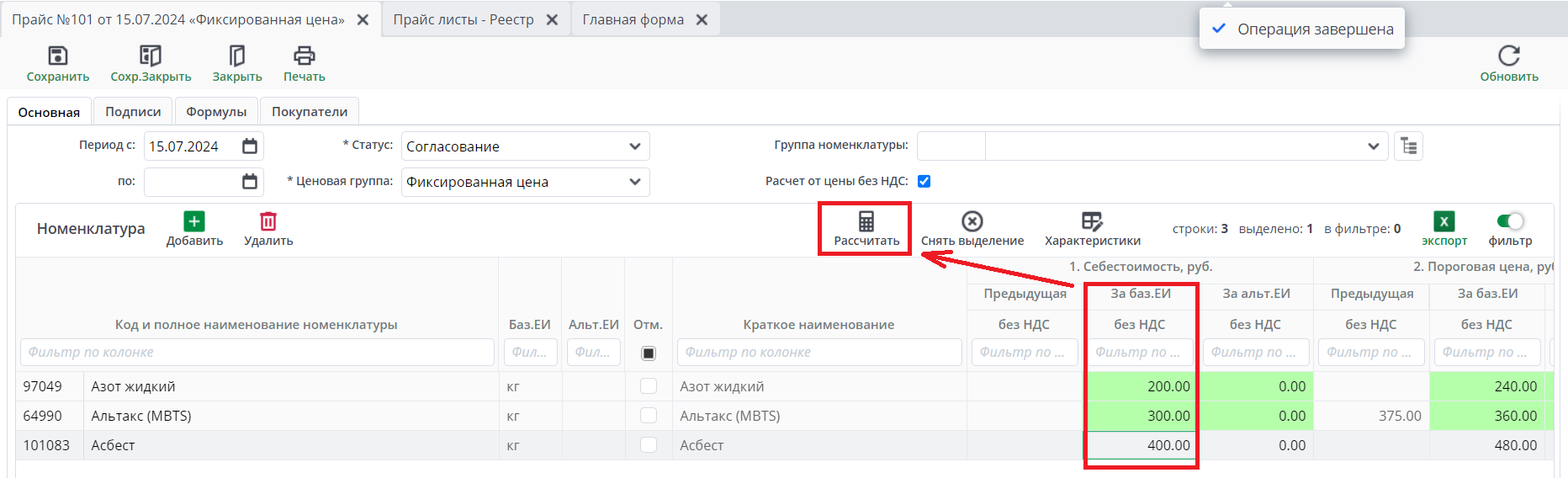Refresh the form with the Обновить icon
Viewport: 1568px width, 478px height.
pyautogui.click(x=1509, y=56)
